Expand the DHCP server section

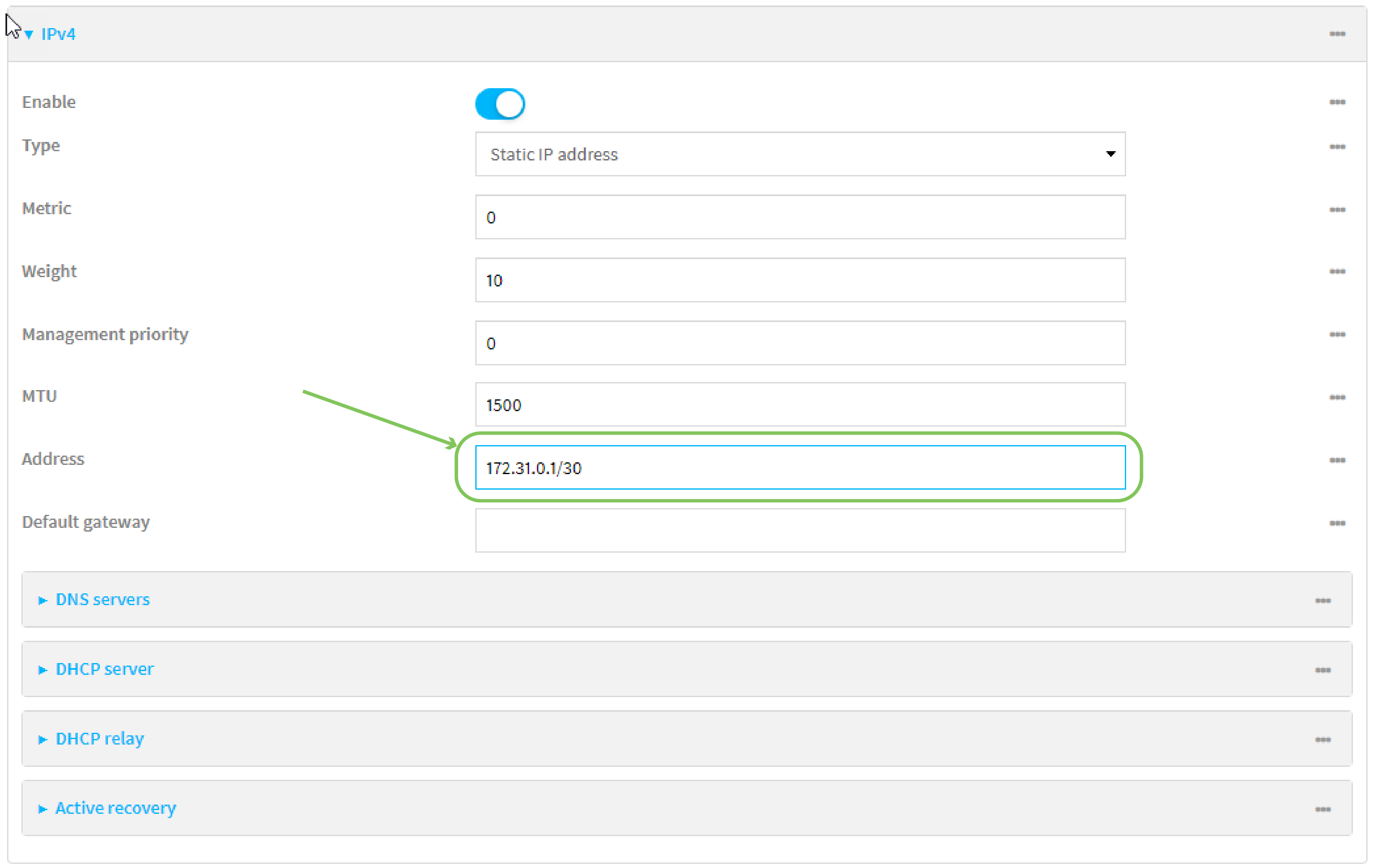105,669
